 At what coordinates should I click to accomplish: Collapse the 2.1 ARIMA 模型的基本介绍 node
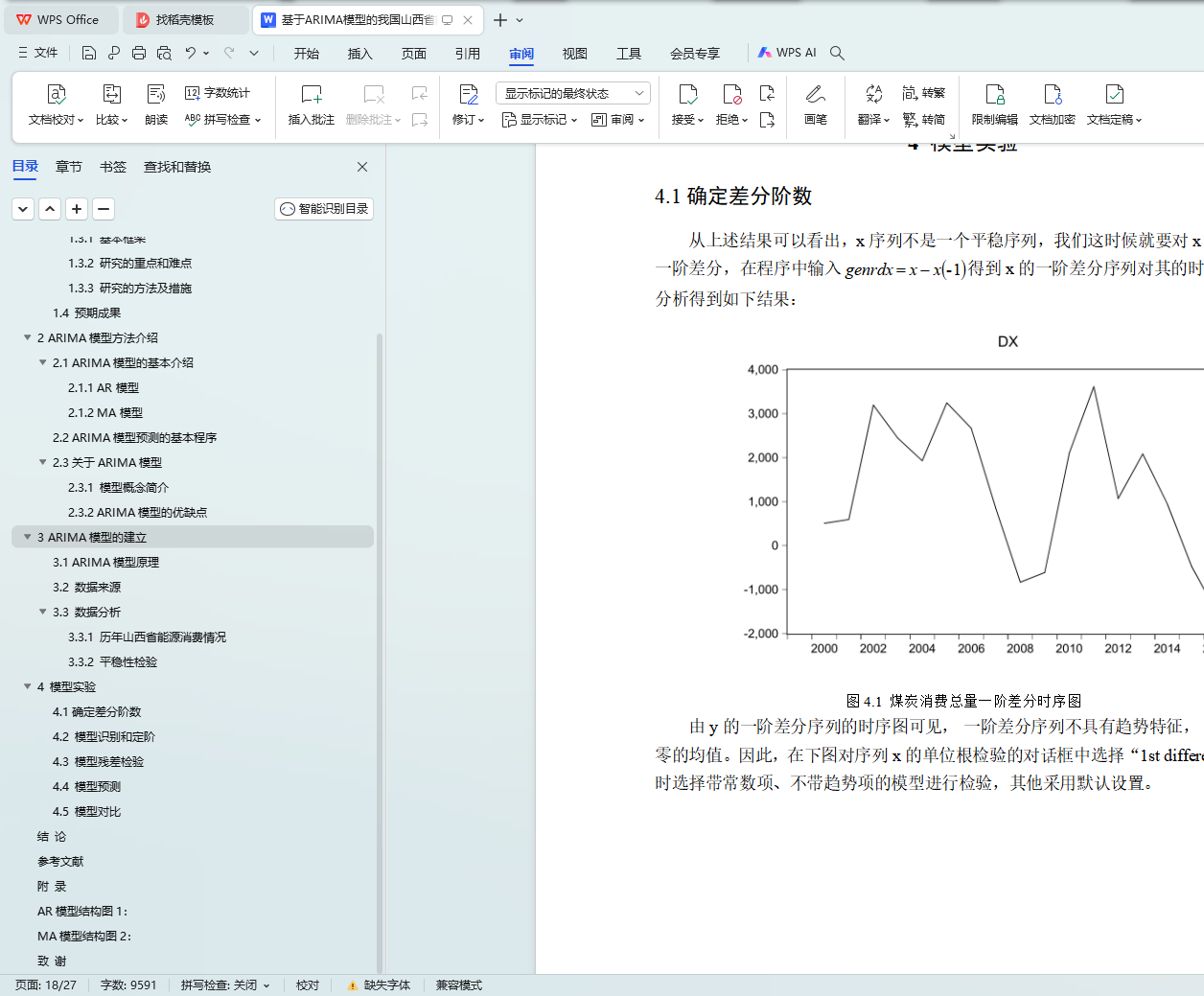pos(42,362)
